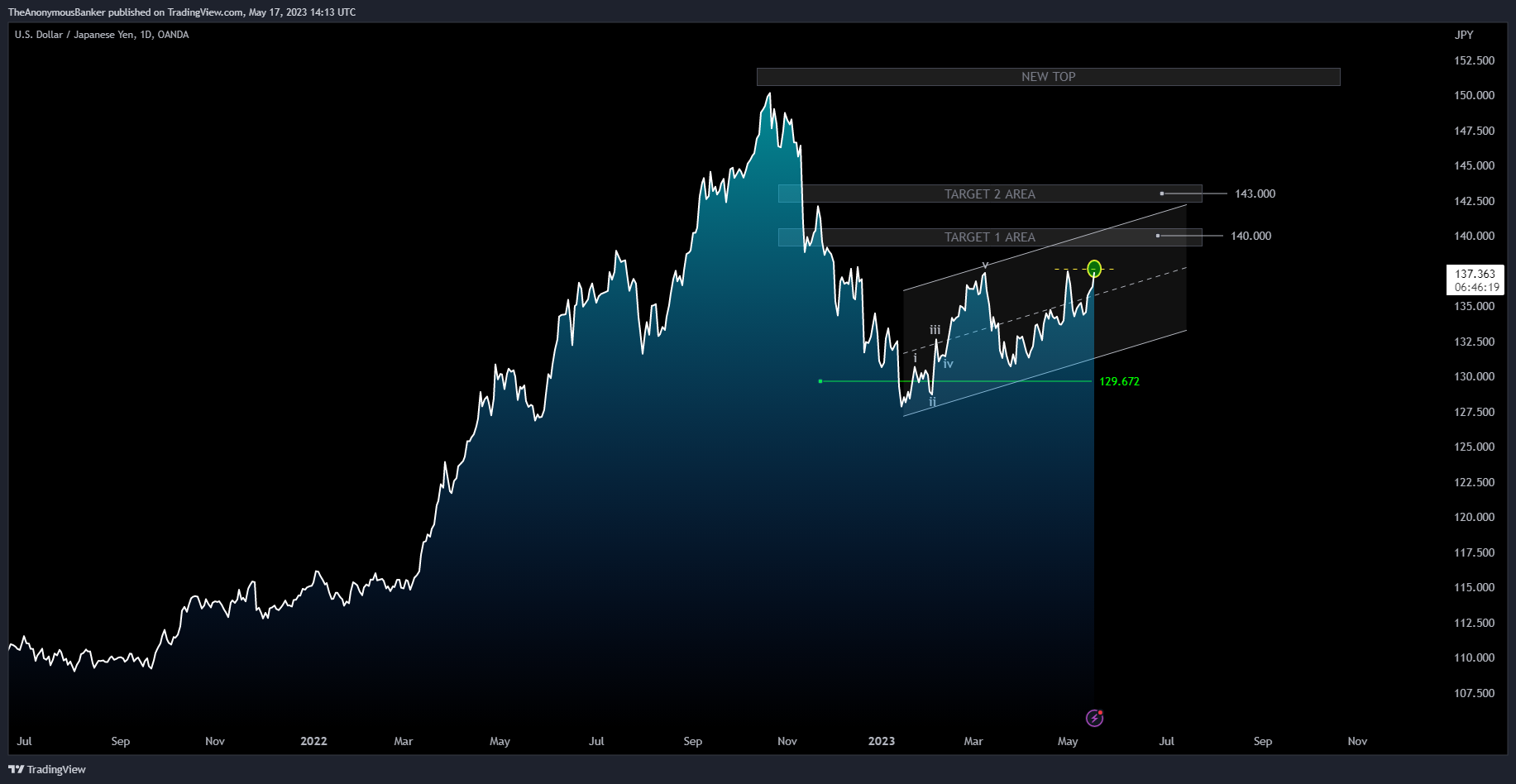Image resolution: width=1516 pixels, height=784 pixels.
Task: Click the publisher line TheAnonymousBanker
Action: point(182,12)
